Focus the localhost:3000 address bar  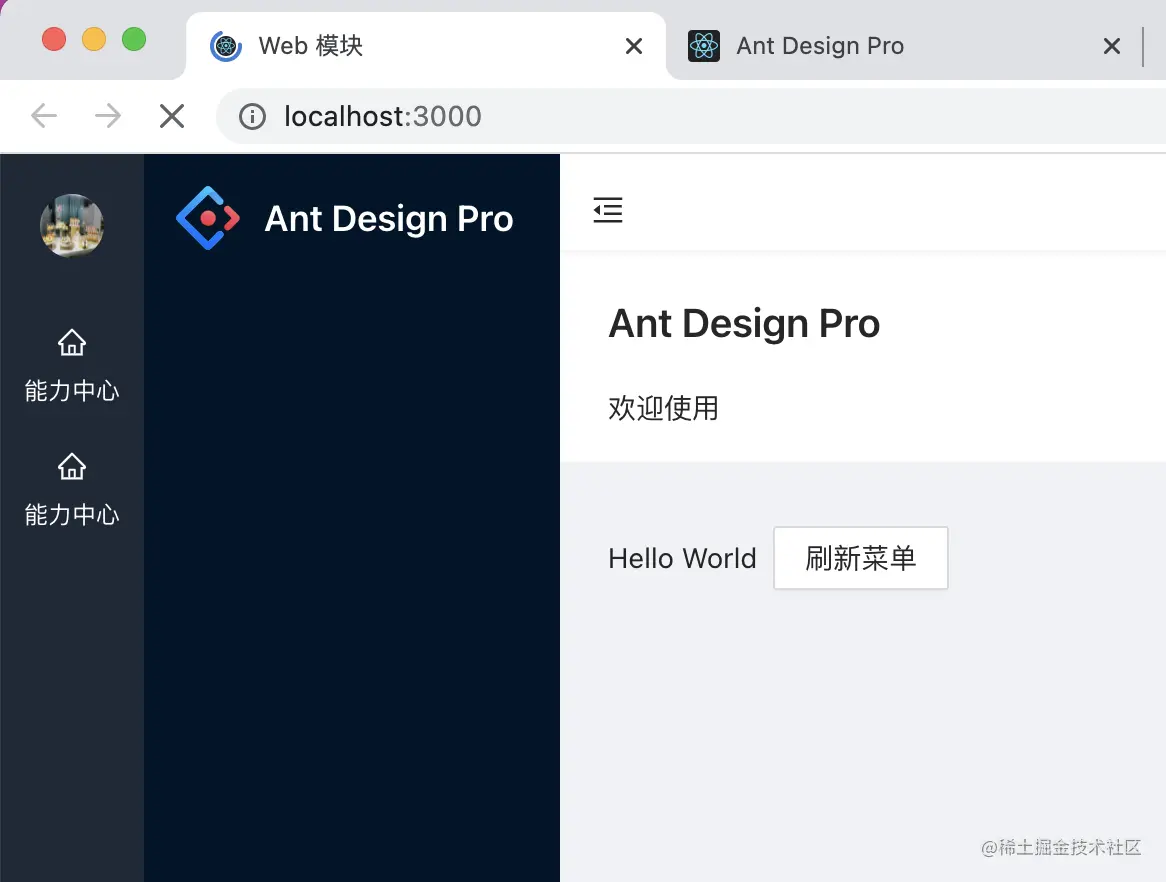(x=692, y=116)
